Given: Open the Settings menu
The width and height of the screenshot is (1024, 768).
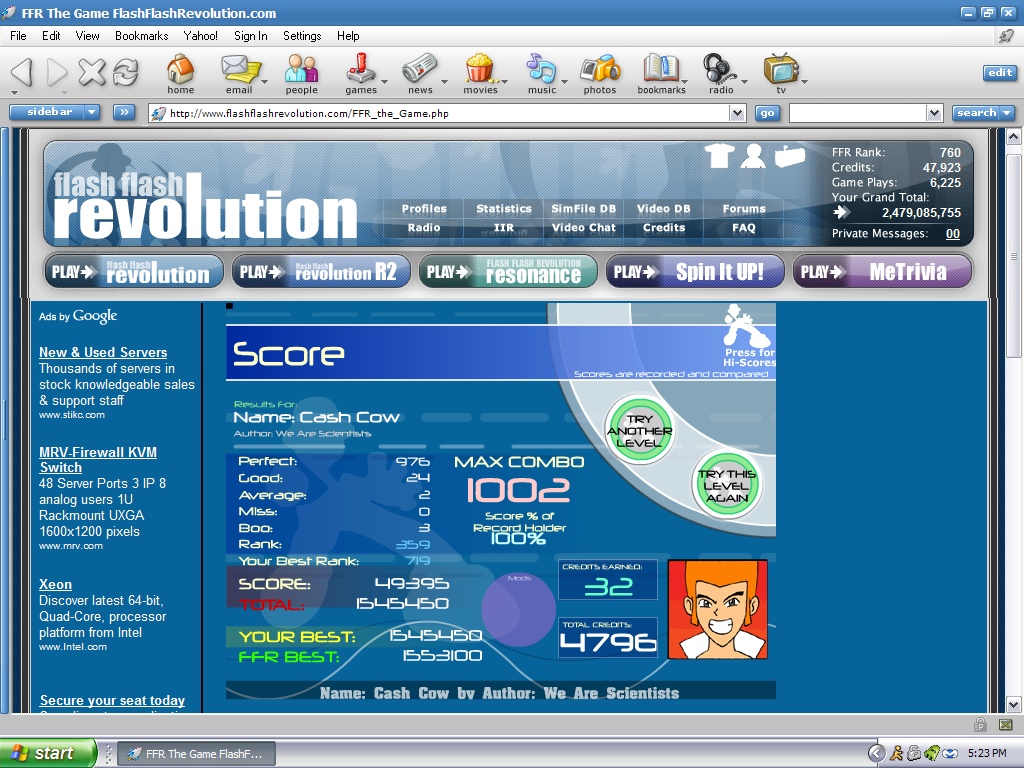Looking at the screenshot, I should [x=302, y=36].
